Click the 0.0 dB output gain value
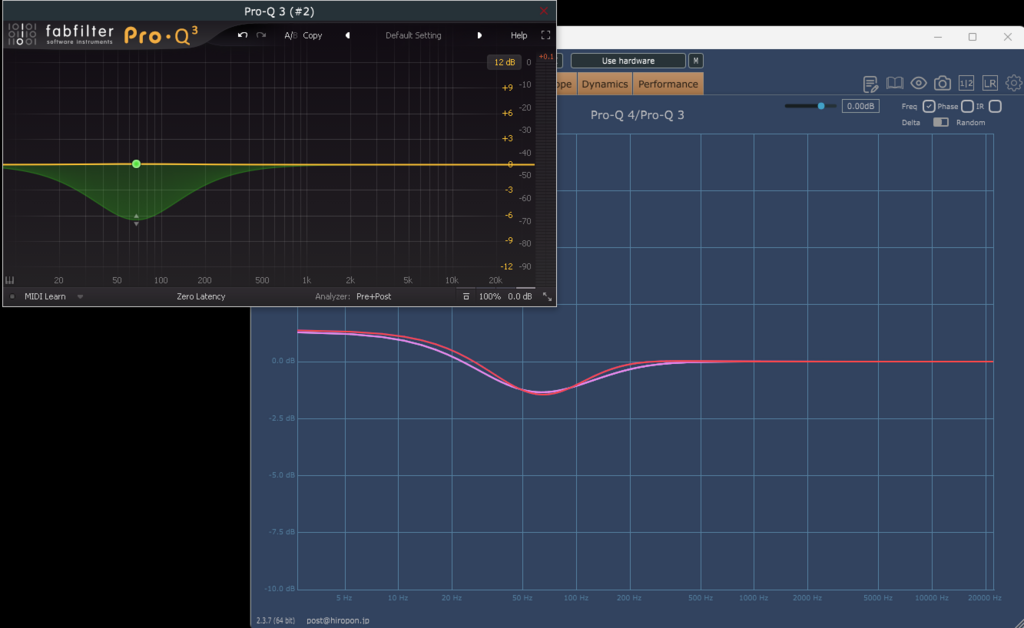Image resolution: width=1024 pixels, height=628 pixels. [x=520, y=296]
